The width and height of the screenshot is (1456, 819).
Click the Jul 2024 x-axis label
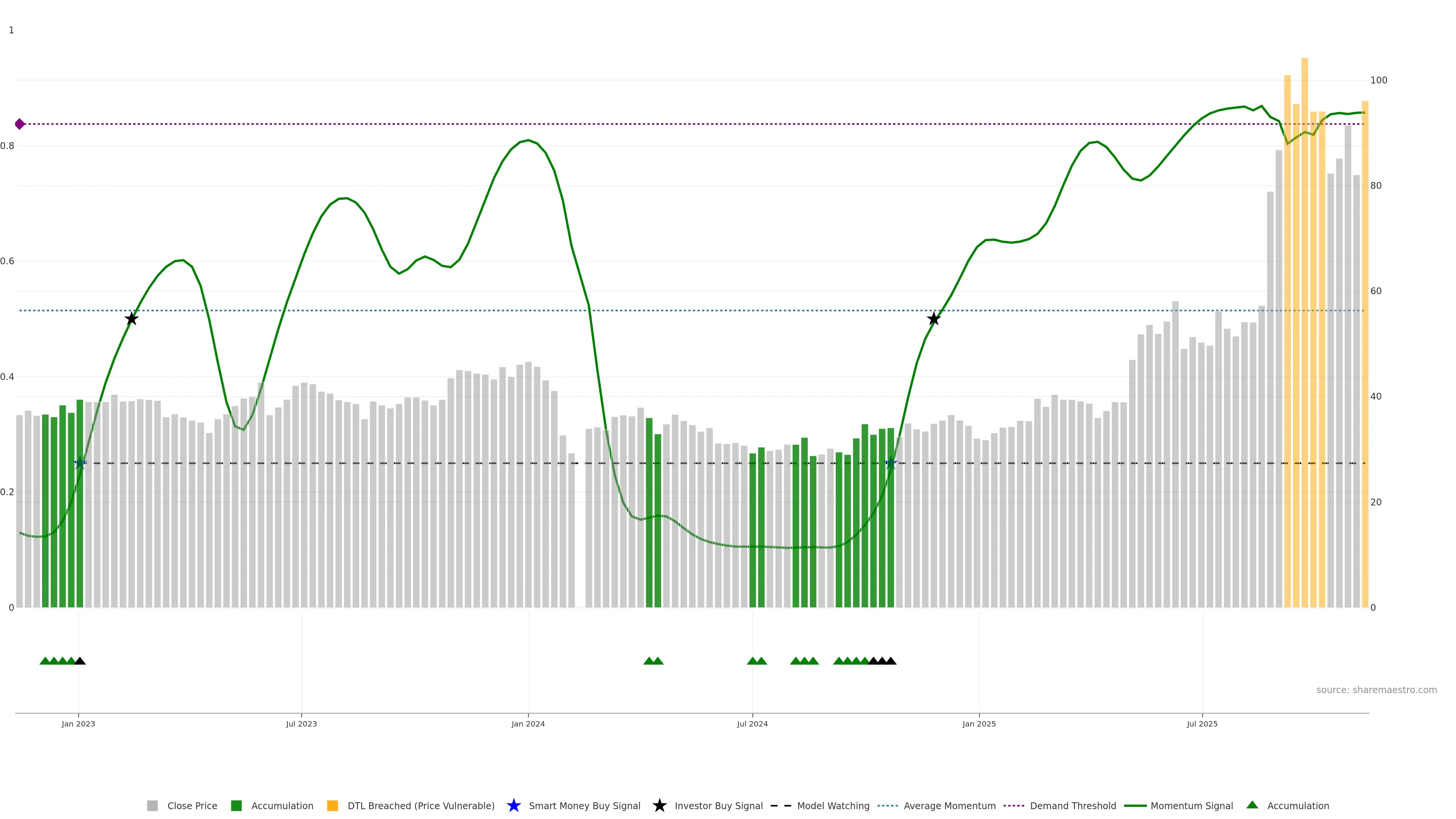point(752,723)
